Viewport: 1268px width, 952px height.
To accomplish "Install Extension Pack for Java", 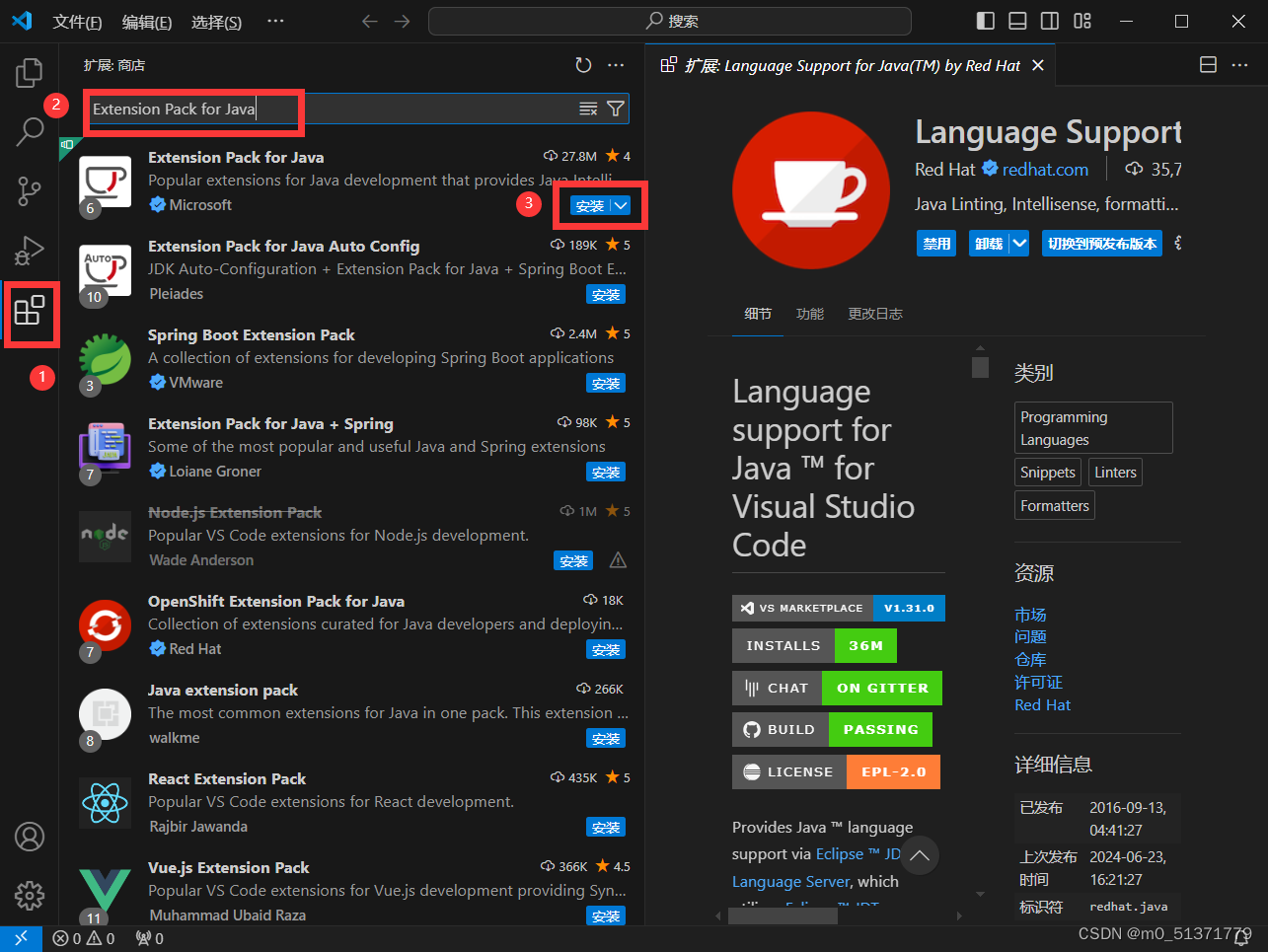I will click(x=590, y=205).
